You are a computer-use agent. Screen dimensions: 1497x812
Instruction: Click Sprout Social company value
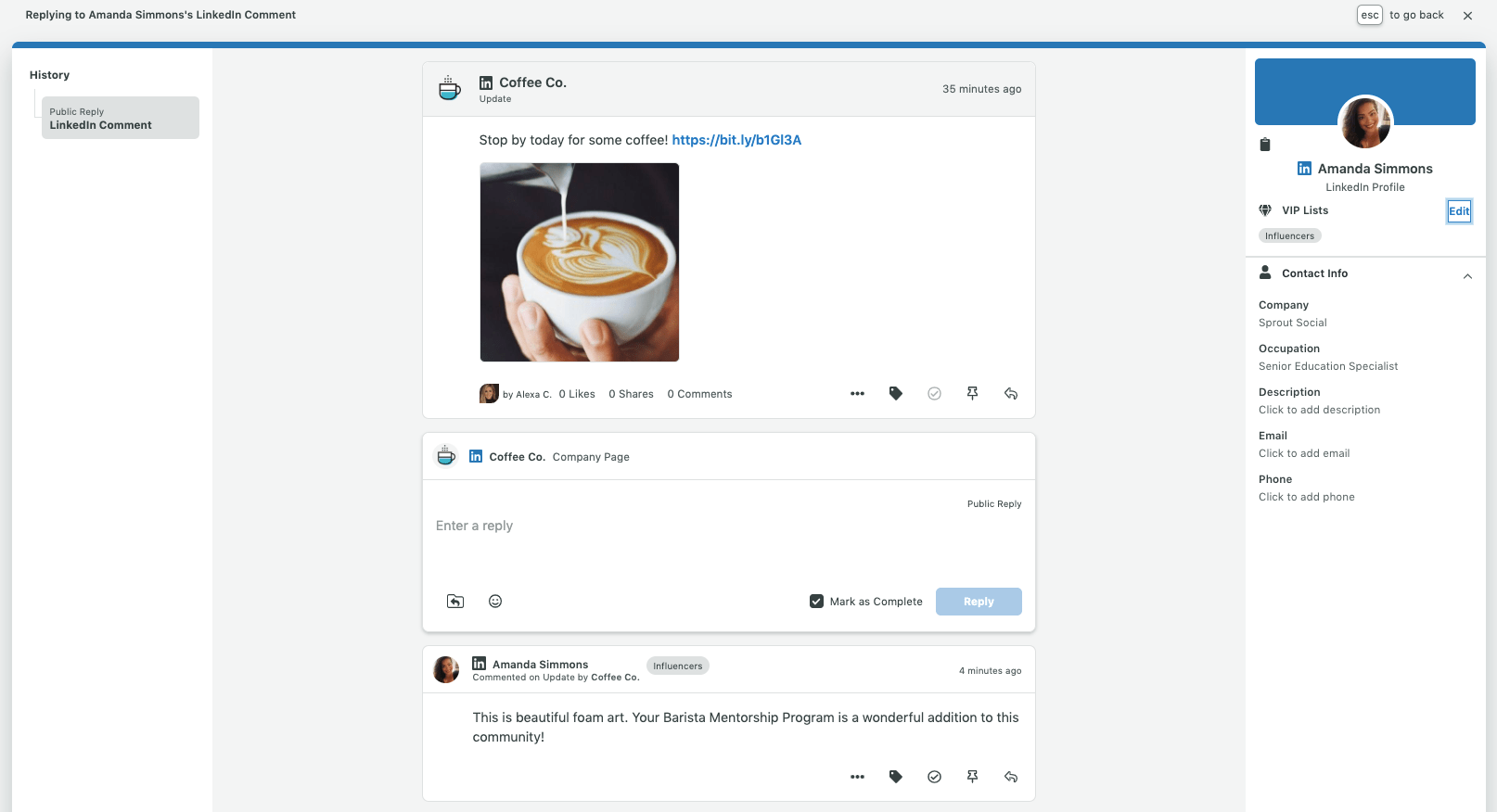(1293, 323)
